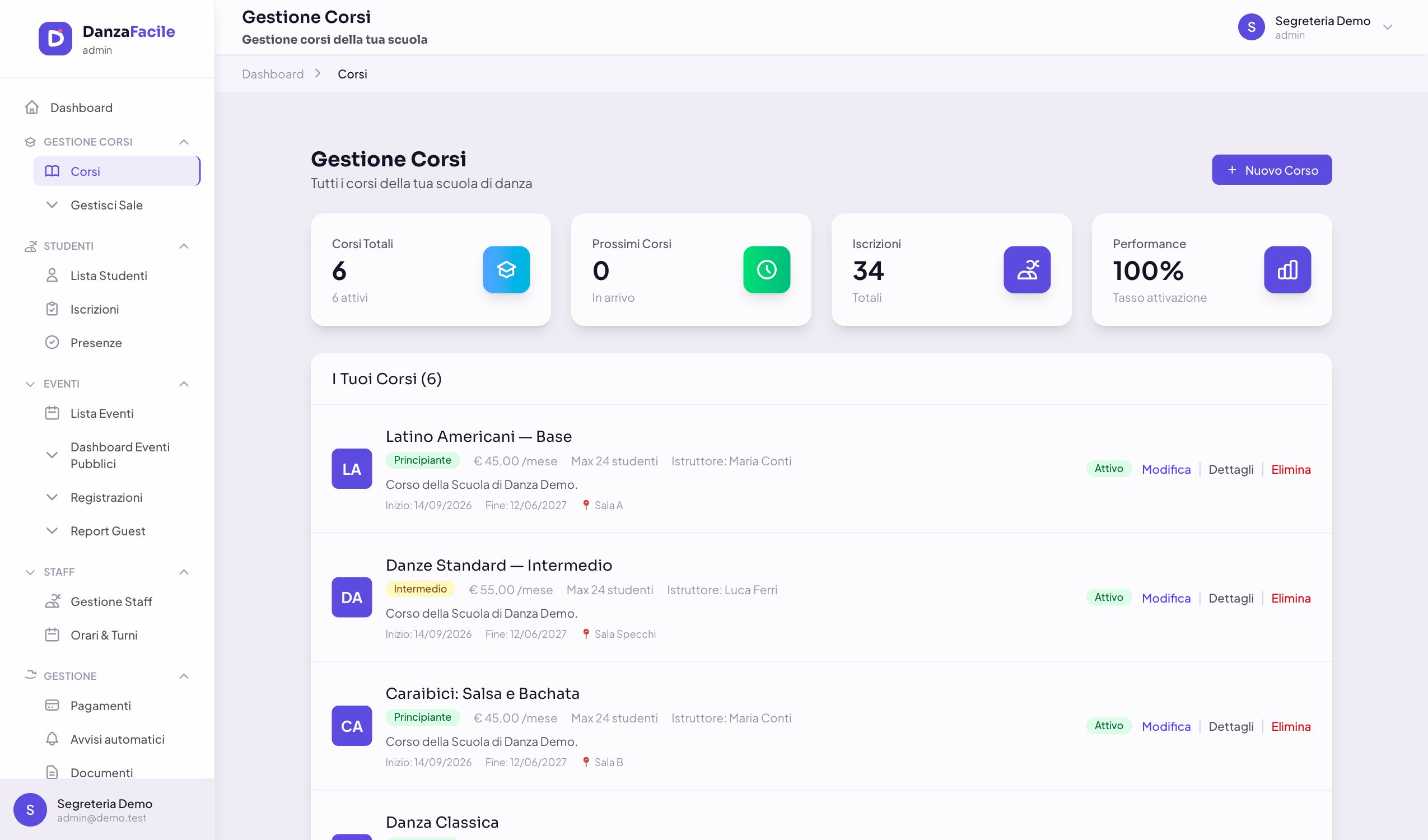
Task: Click the 'Sala Specchi' location text
Action: click(x=624, y=634)
